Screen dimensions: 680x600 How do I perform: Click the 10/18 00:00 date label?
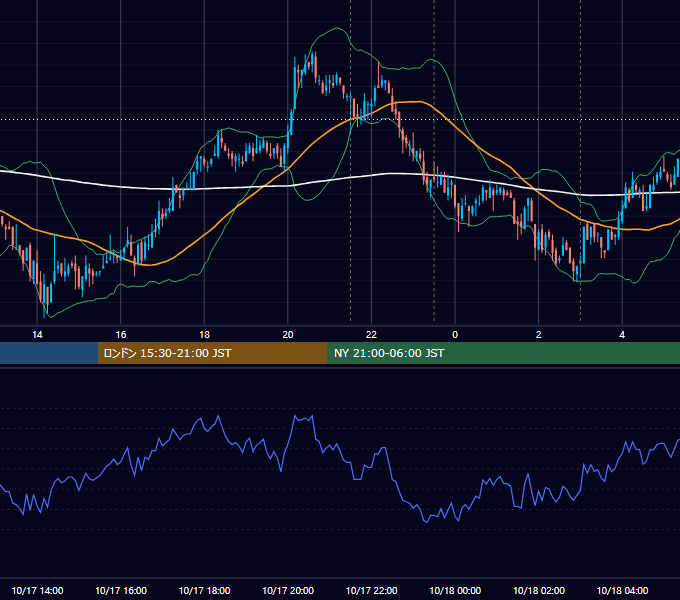click(455, 590)
